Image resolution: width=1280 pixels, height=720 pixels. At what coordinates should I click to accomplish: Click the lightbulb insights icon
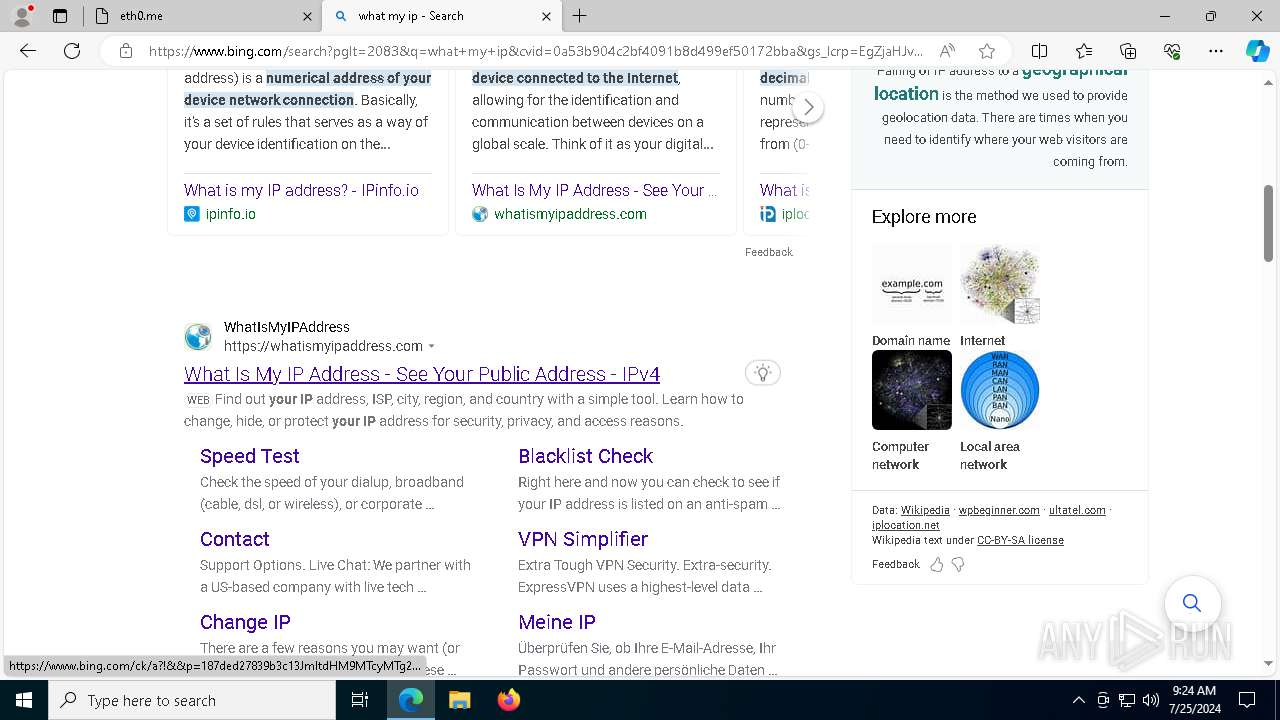click(763, 373)
